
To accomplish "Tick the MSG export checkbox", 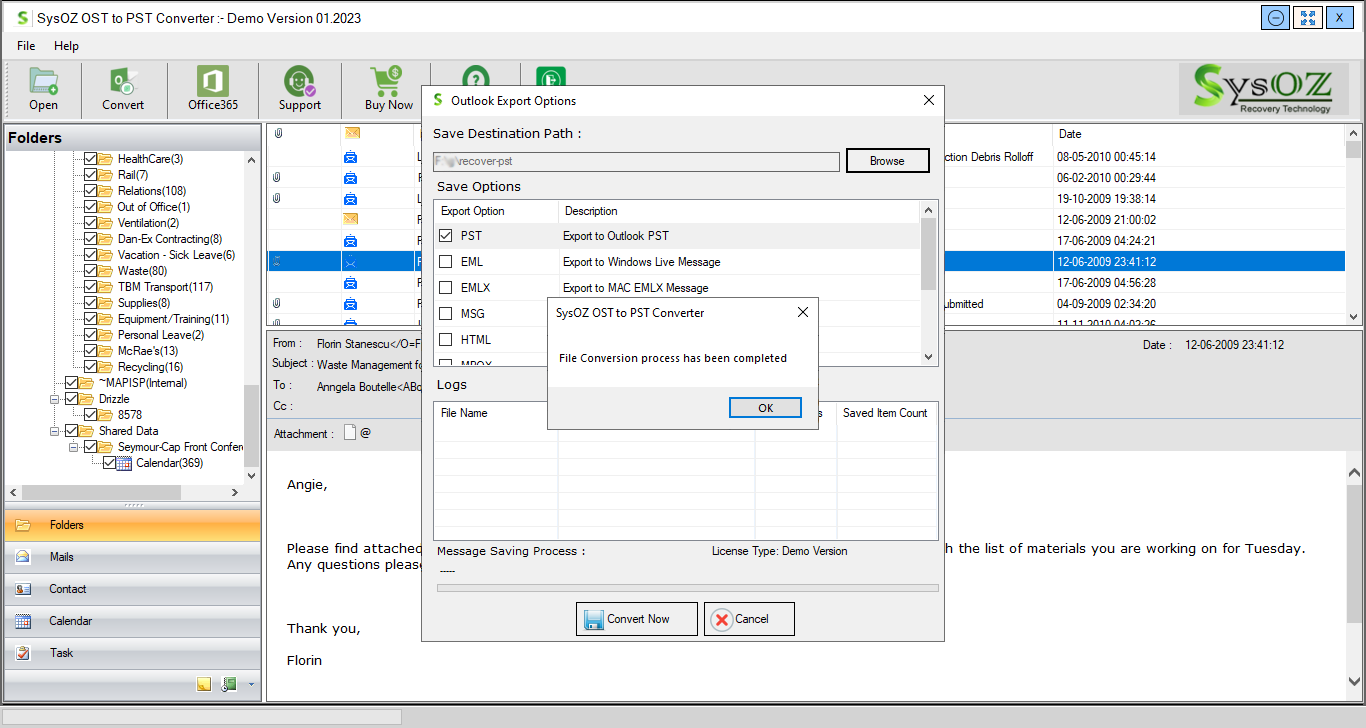I will (446, 314).
